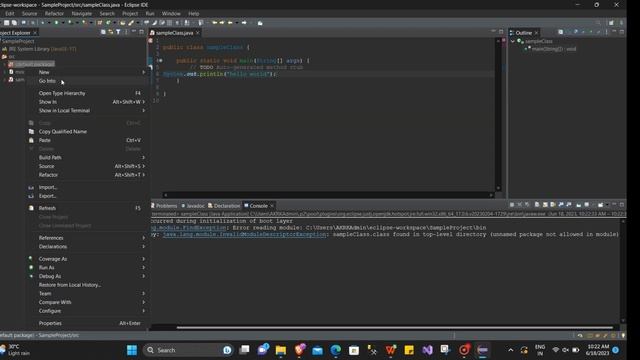The height and width of the screenshot is (360, 640).
Task: Open the Windows Start menu
Action: click(132, 350)
